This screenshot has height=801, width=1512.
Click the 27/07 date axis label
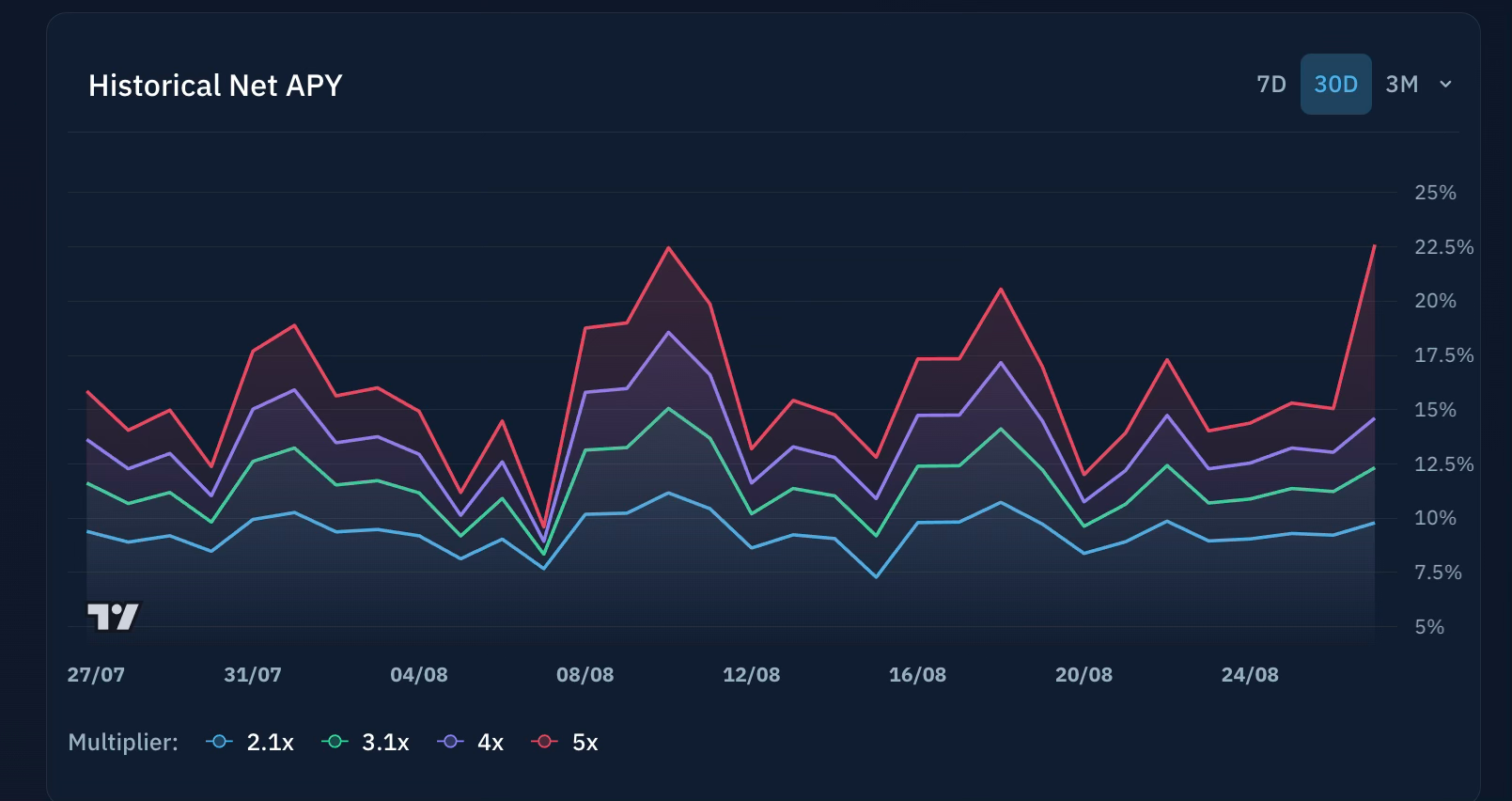point(96,675)
